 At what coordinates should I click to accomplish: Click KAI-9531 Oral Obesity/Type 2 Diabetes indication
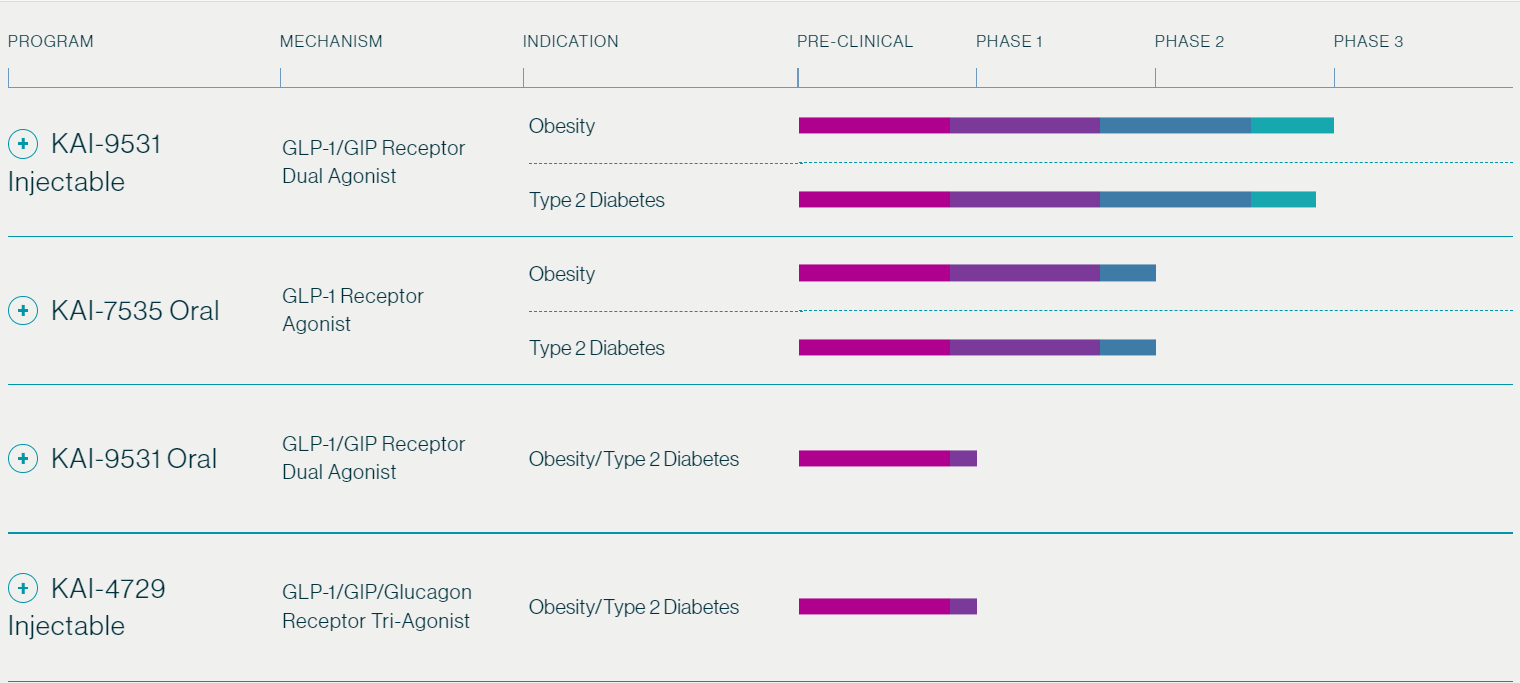click(x=634, y=459)
